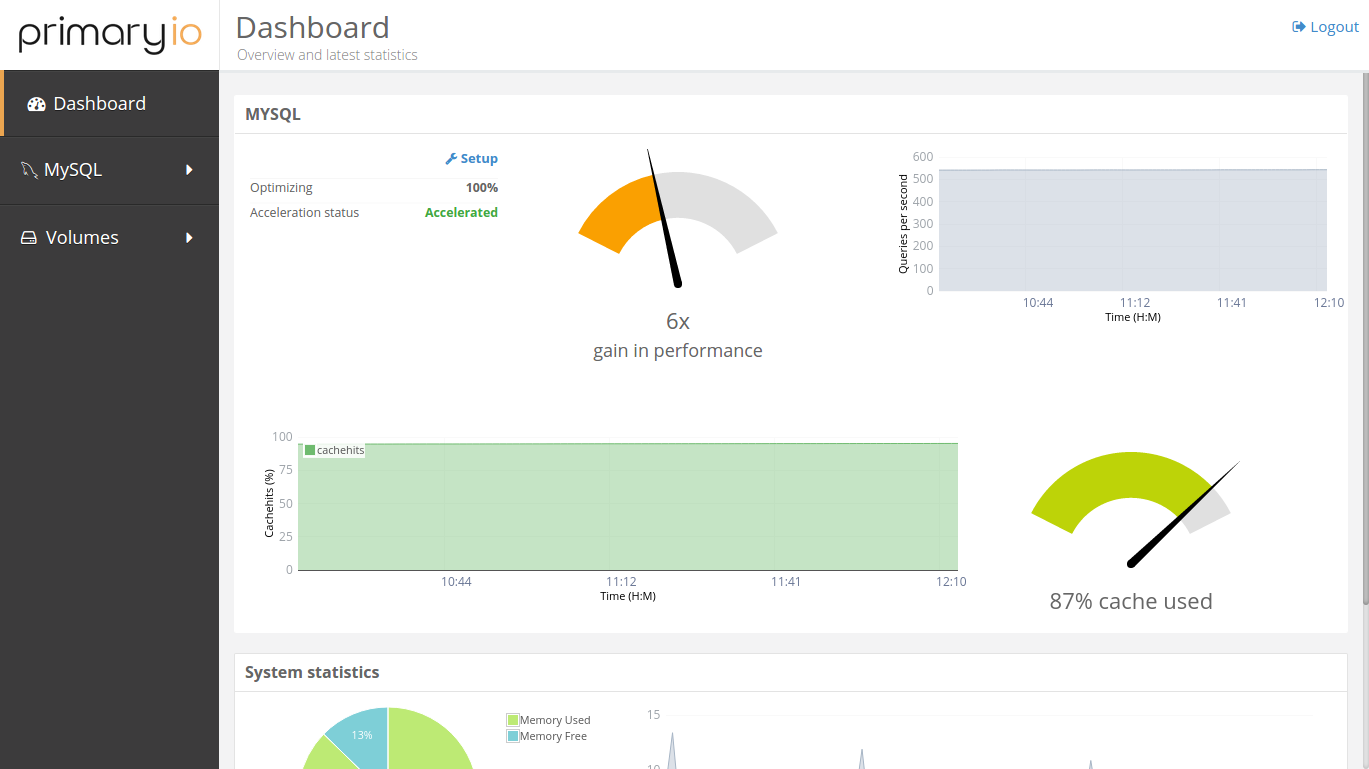The width and height of the screenshot is (1369, 769).
Task: Click the MYSQL panel heading
Action: click(273, 114)
